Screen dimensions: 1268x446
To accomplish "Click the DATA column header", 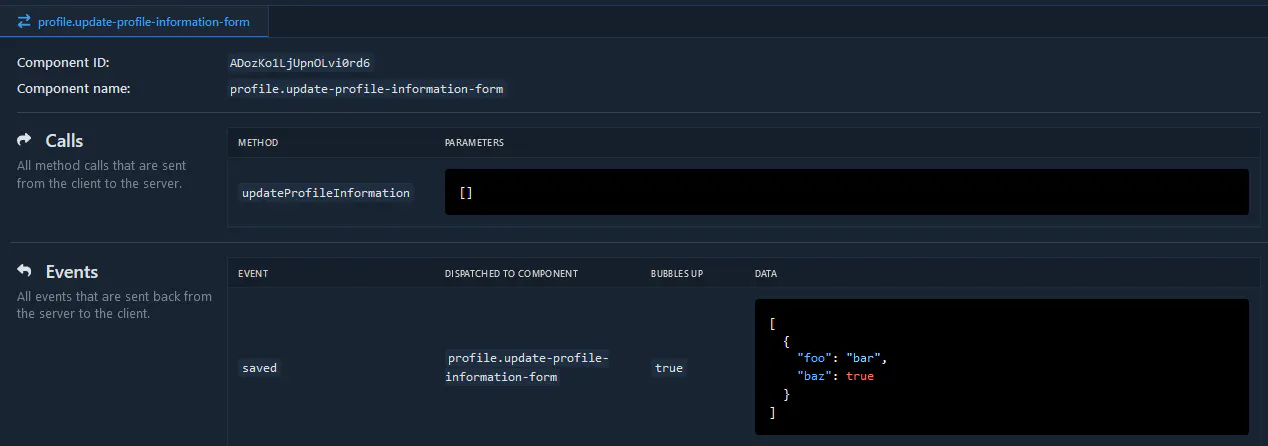I will tap(766, 274).
